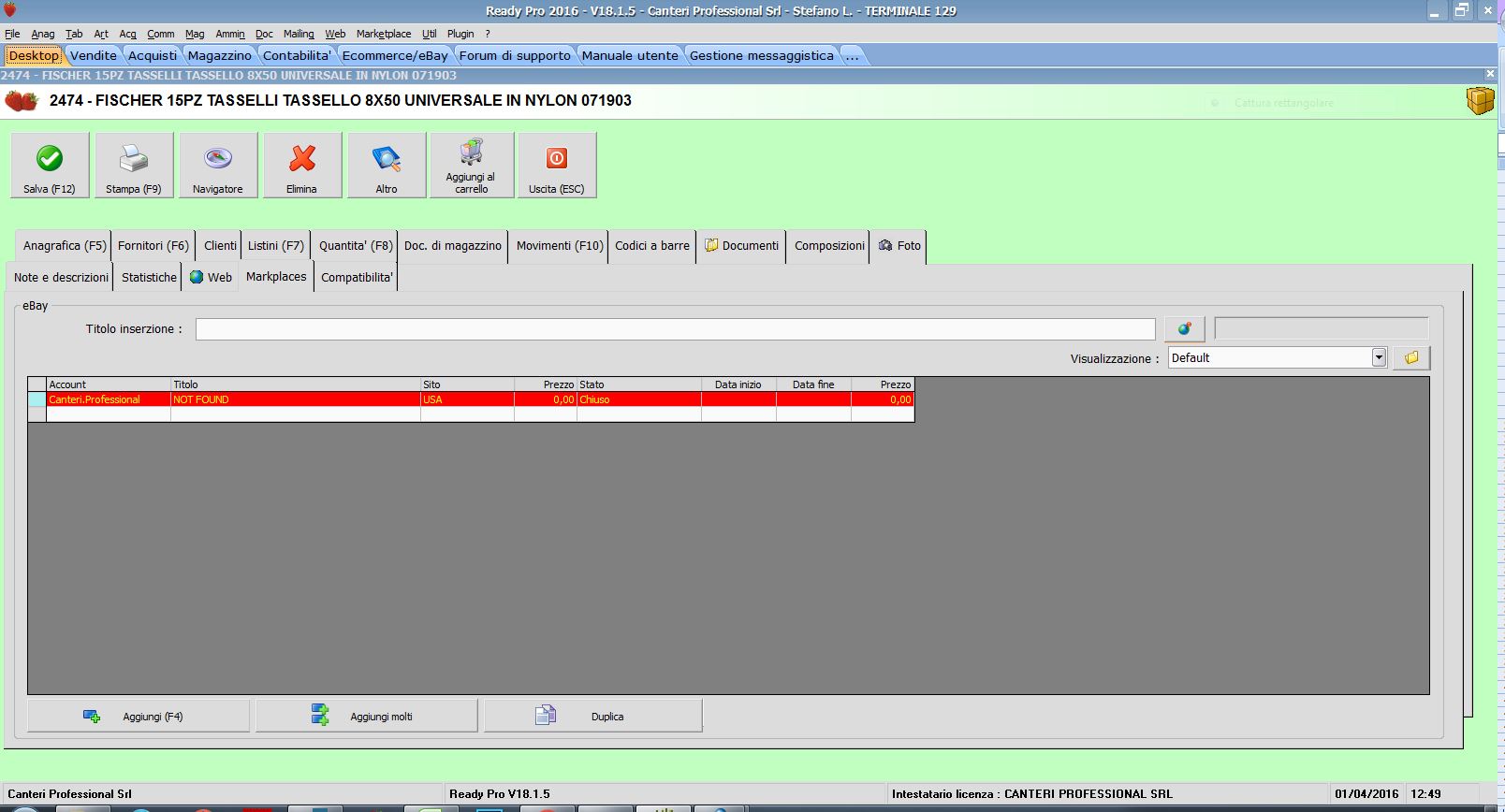Viewport: 1505px width, 812px height.
Task: Open the Clienti tab
Action: click(220, 246)
